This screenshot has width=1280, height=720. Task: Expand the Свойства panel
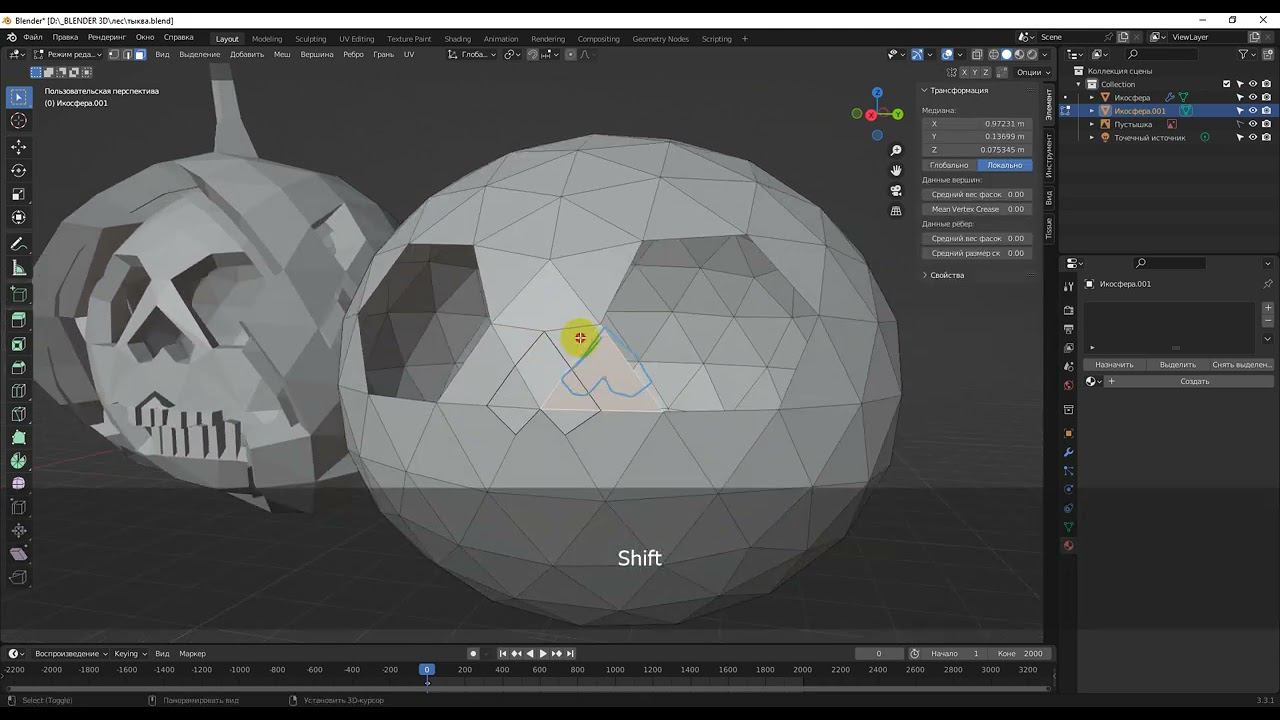[x=947, y=275]
